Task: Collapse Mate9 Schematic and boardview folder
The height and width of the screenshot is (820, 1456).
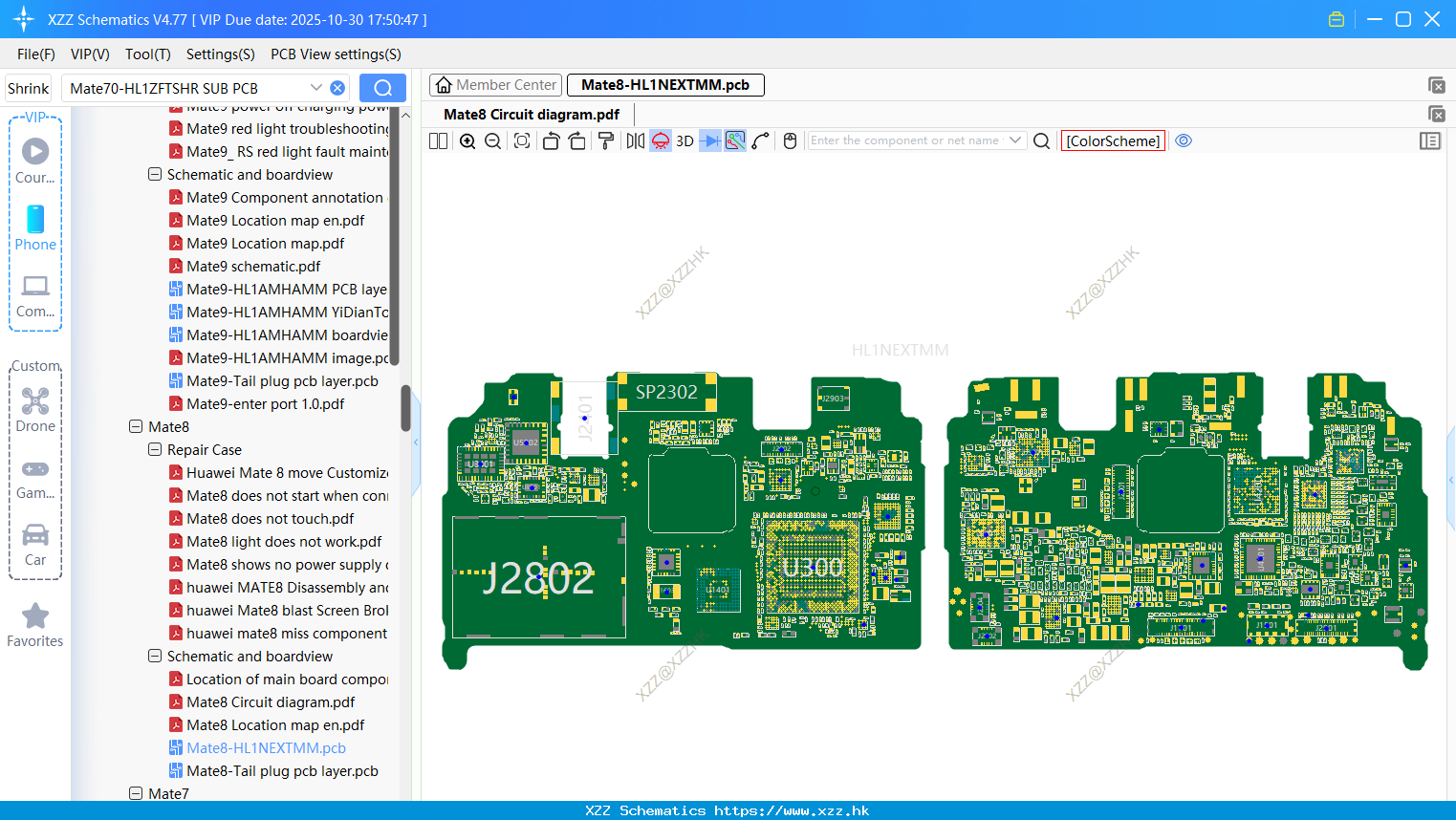Action: 155,175
